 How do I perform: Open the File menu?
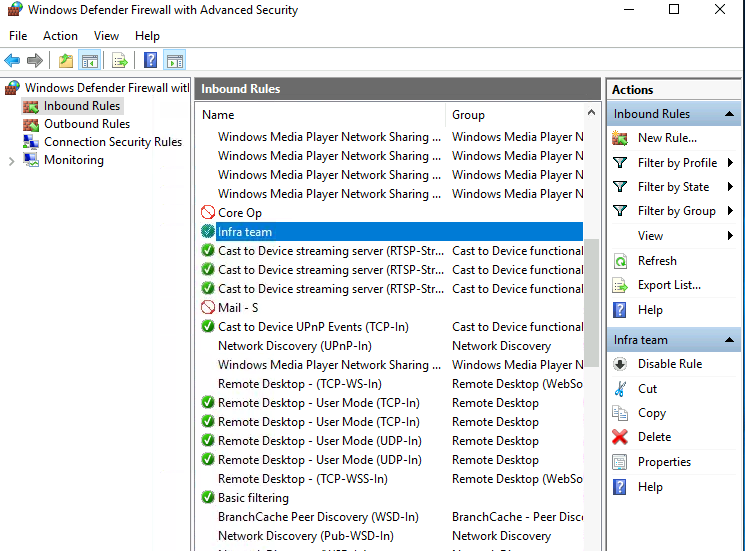click(18, 36)
